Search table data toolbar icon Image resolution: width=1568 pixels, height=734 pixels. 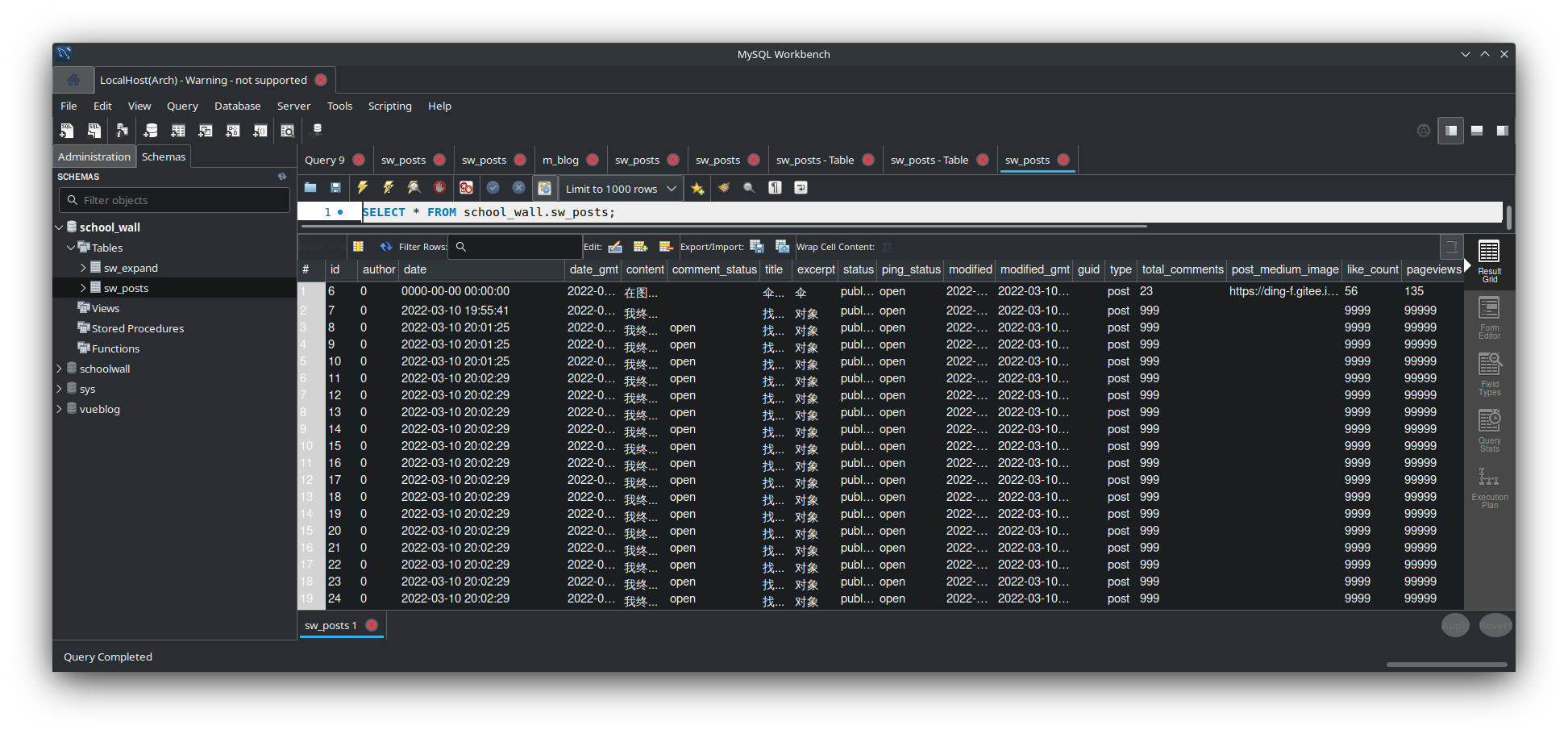288,130
